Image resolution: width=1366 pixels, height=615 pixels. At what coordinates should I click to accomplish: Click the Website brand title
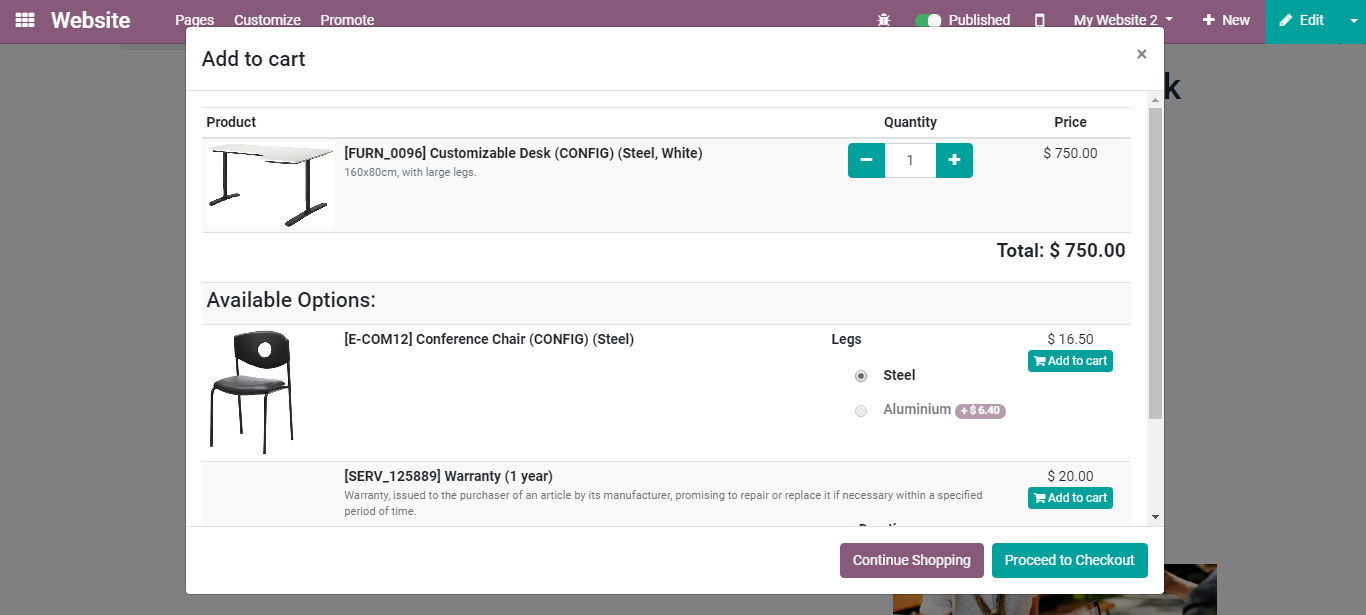[x=91, y=20]
